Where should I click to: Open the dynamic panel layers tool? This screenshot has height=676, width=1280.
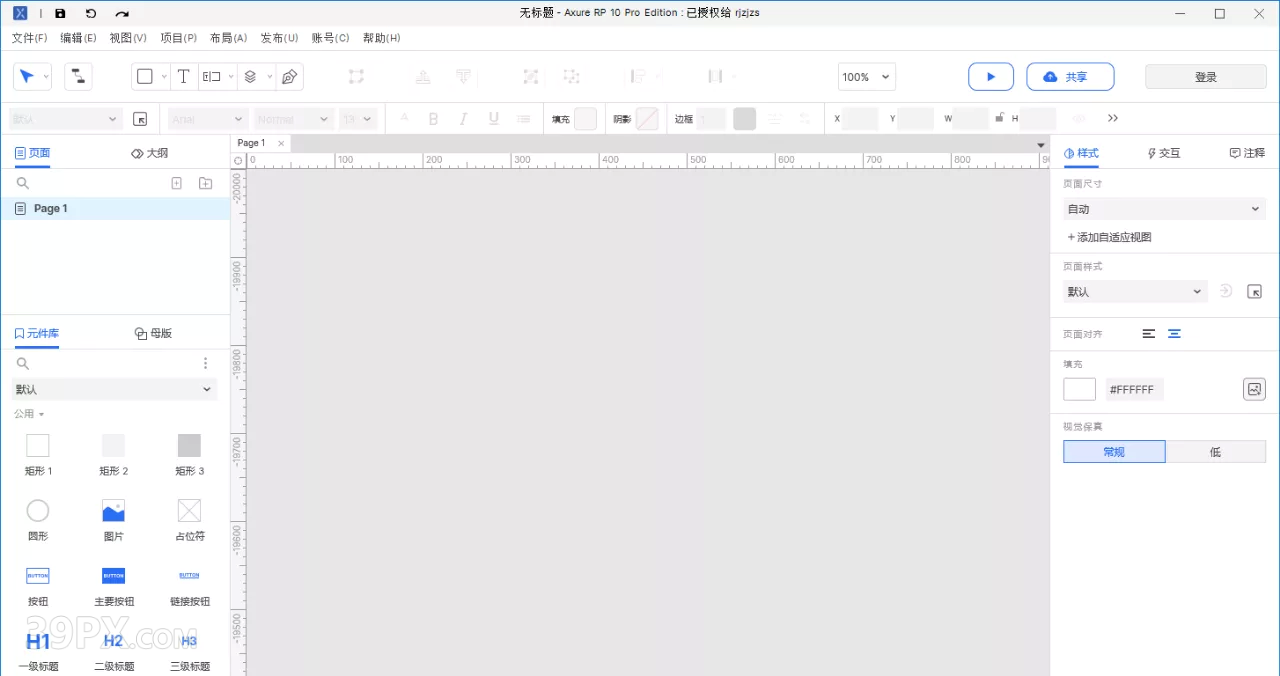tap(251, 77)
